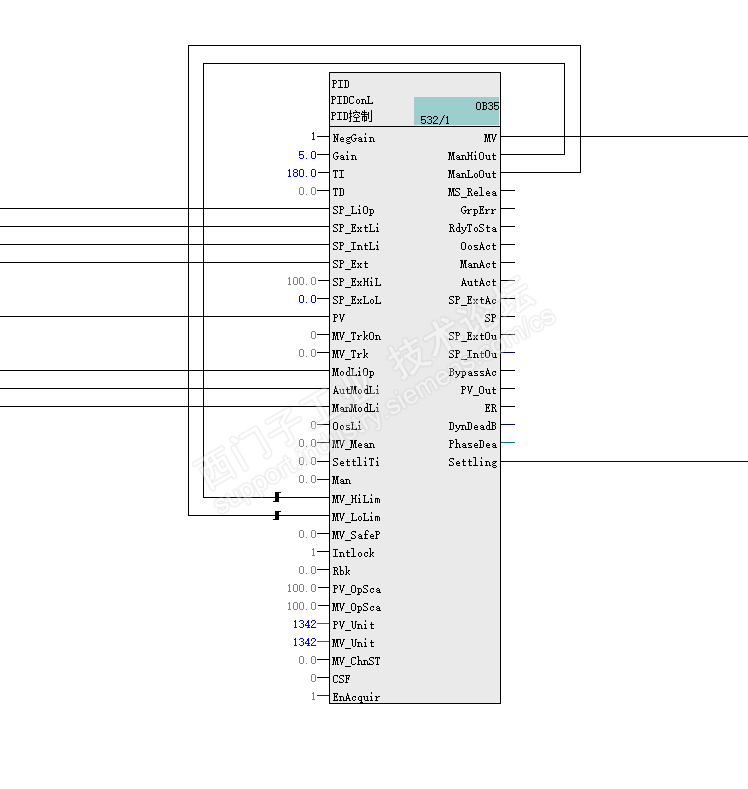748x789 pixels.
Task: Select the MV_HiLim input pin
Action: point(356,499)
